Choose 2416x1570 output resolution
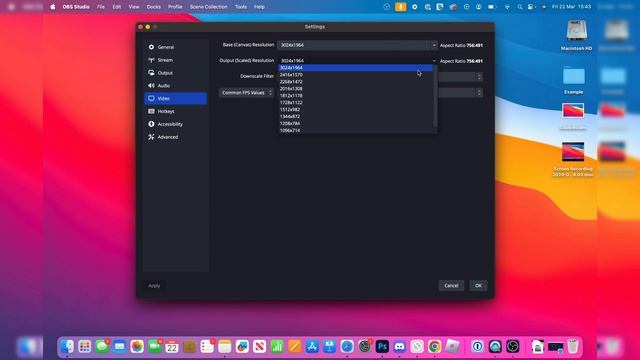The width and height of the screenshot is (640, 360). pos(356,75)
